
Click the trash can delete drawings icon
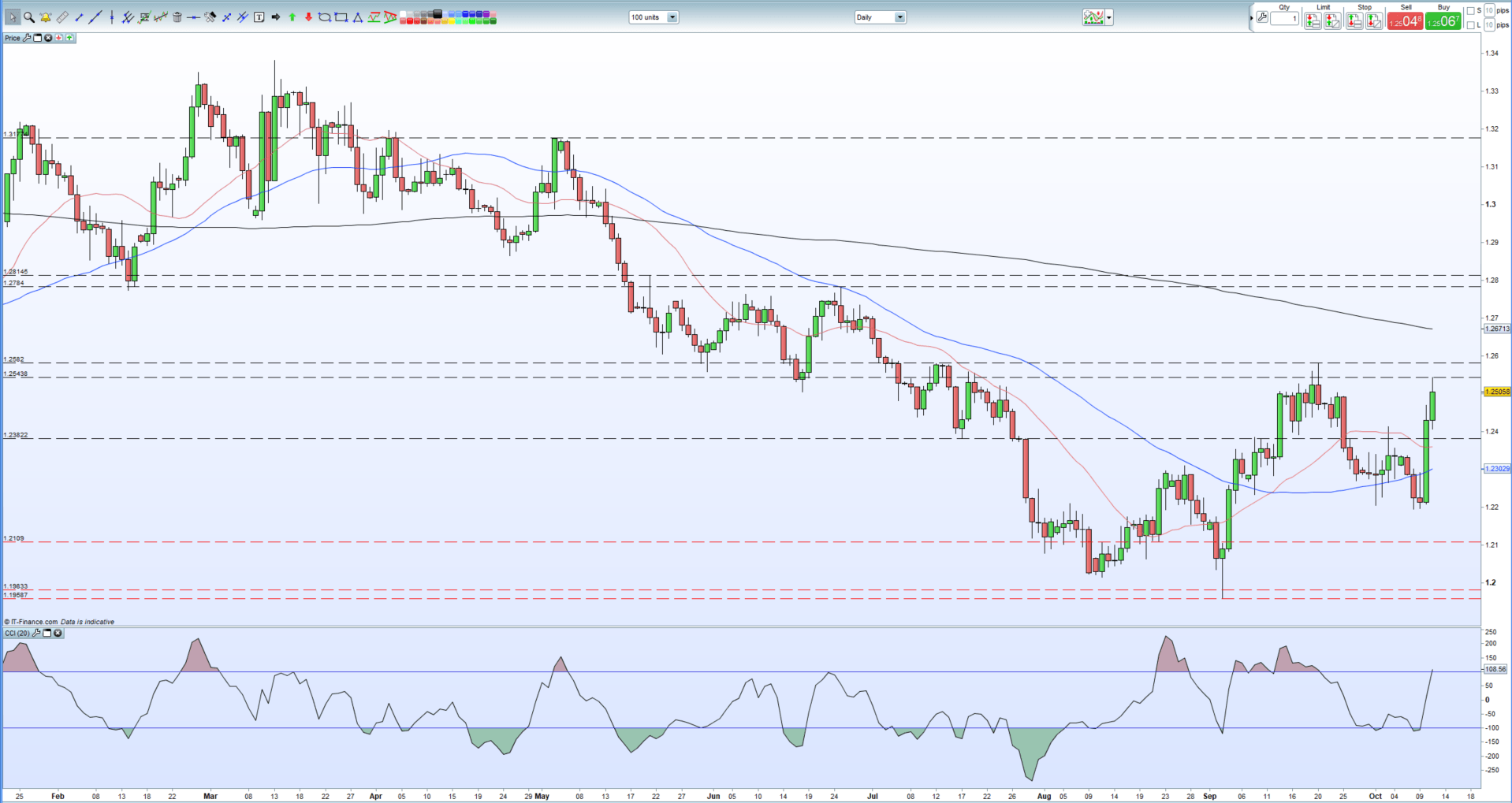point(177,17)
